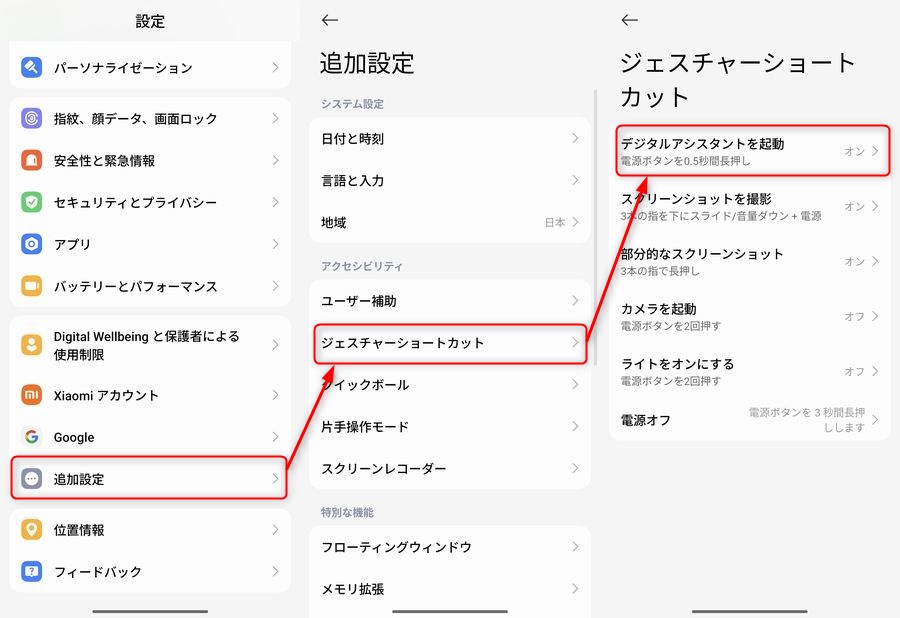
Task: Go back from 追加設定 screen
Action: pyautogui.click(x=330, y=20)
